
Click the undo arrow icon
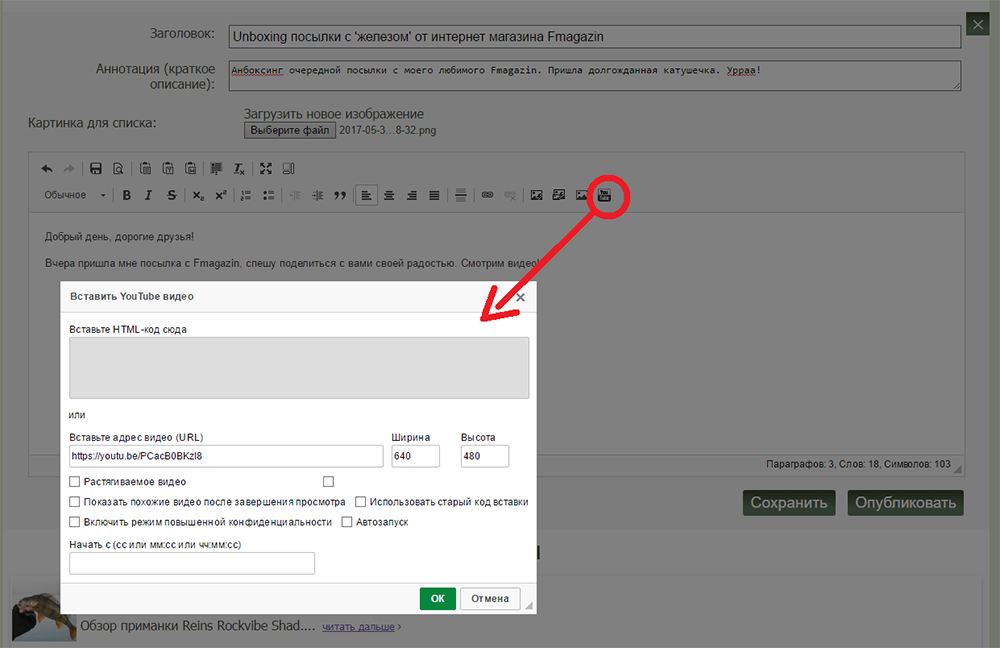click(x=47, y=168)
